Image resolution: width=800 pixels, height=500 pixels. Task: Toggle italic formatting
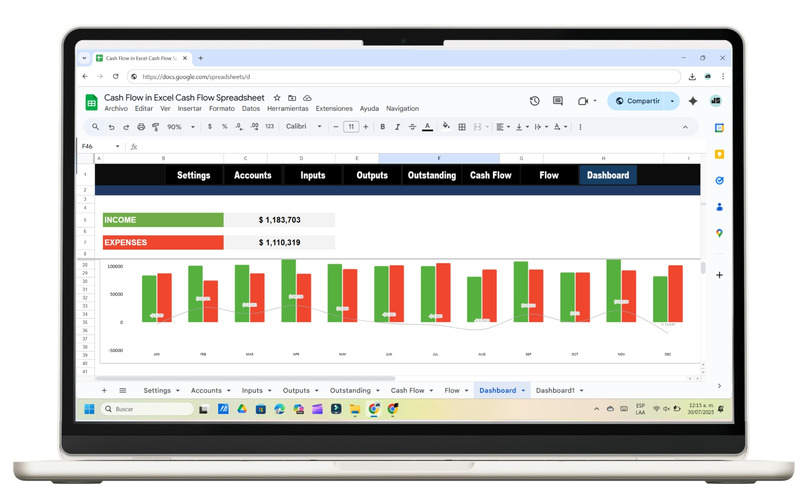coord(397,127)
